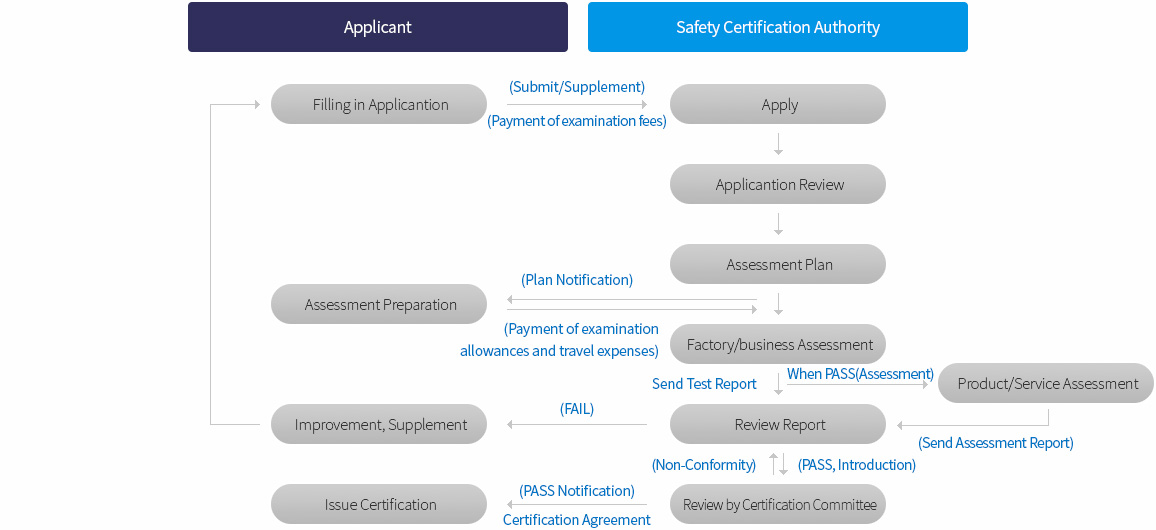Click allowances and travel expenses) text
Image resolution: width=1156 pixels, height=530 pixels.
[560, 351]
